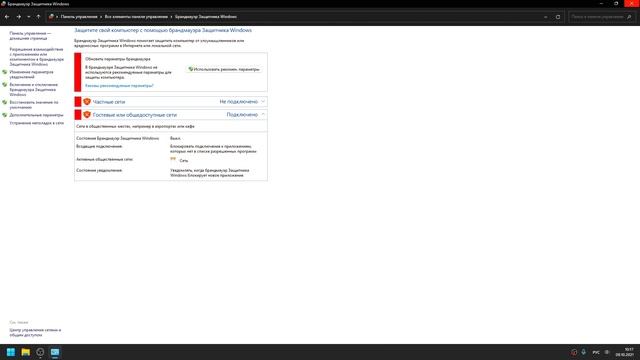Open address bar history dropdown arrow
640x360 pixels.
coord(546,17)
